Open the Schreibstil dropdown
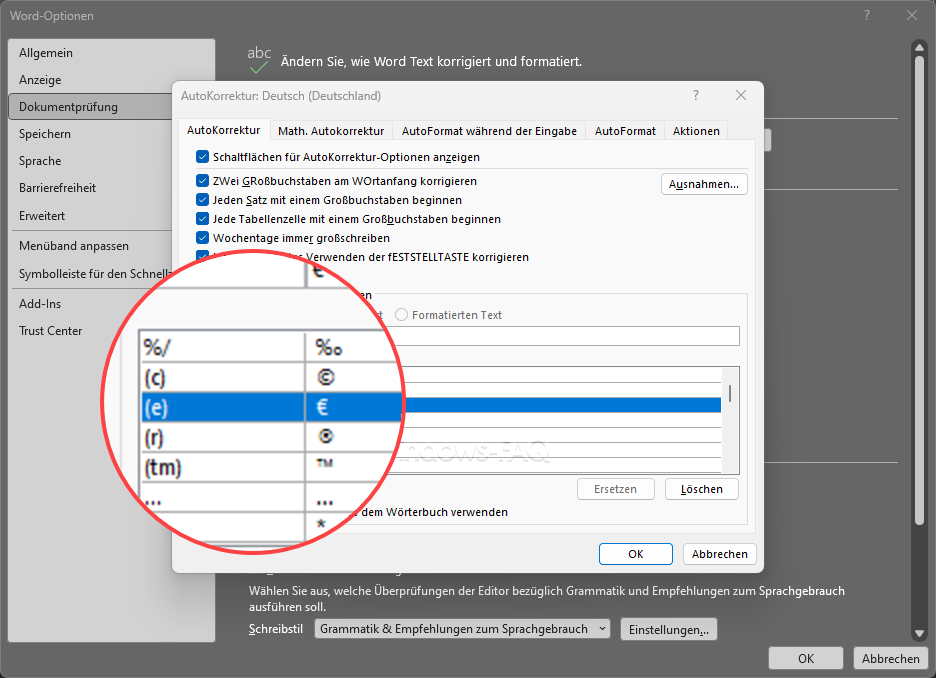Viewport: 936px width, 678px height. click(462, 628)
